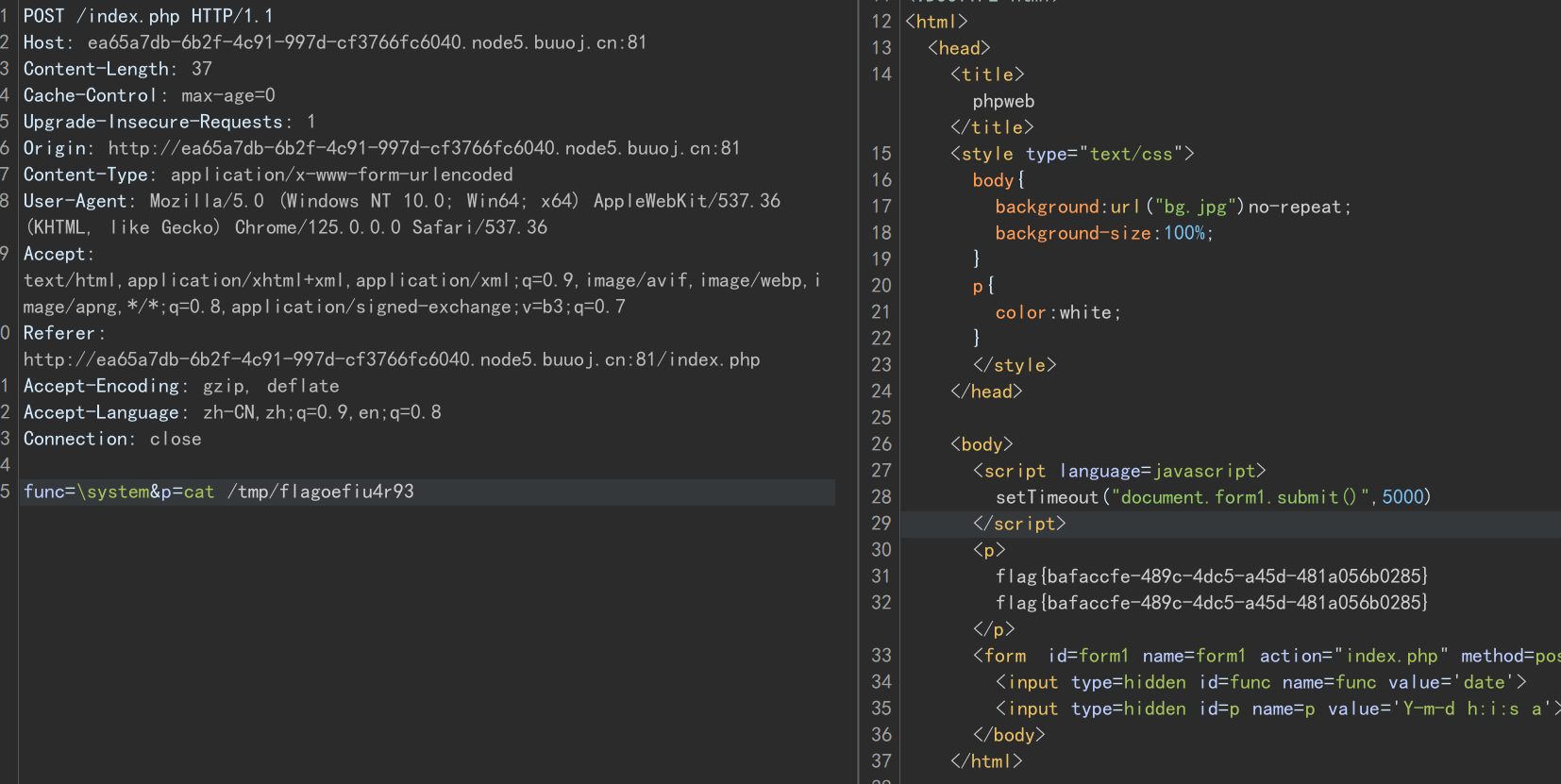
Task: Click the <style type="text/css"> line
Action: (x=1072, y=153)
